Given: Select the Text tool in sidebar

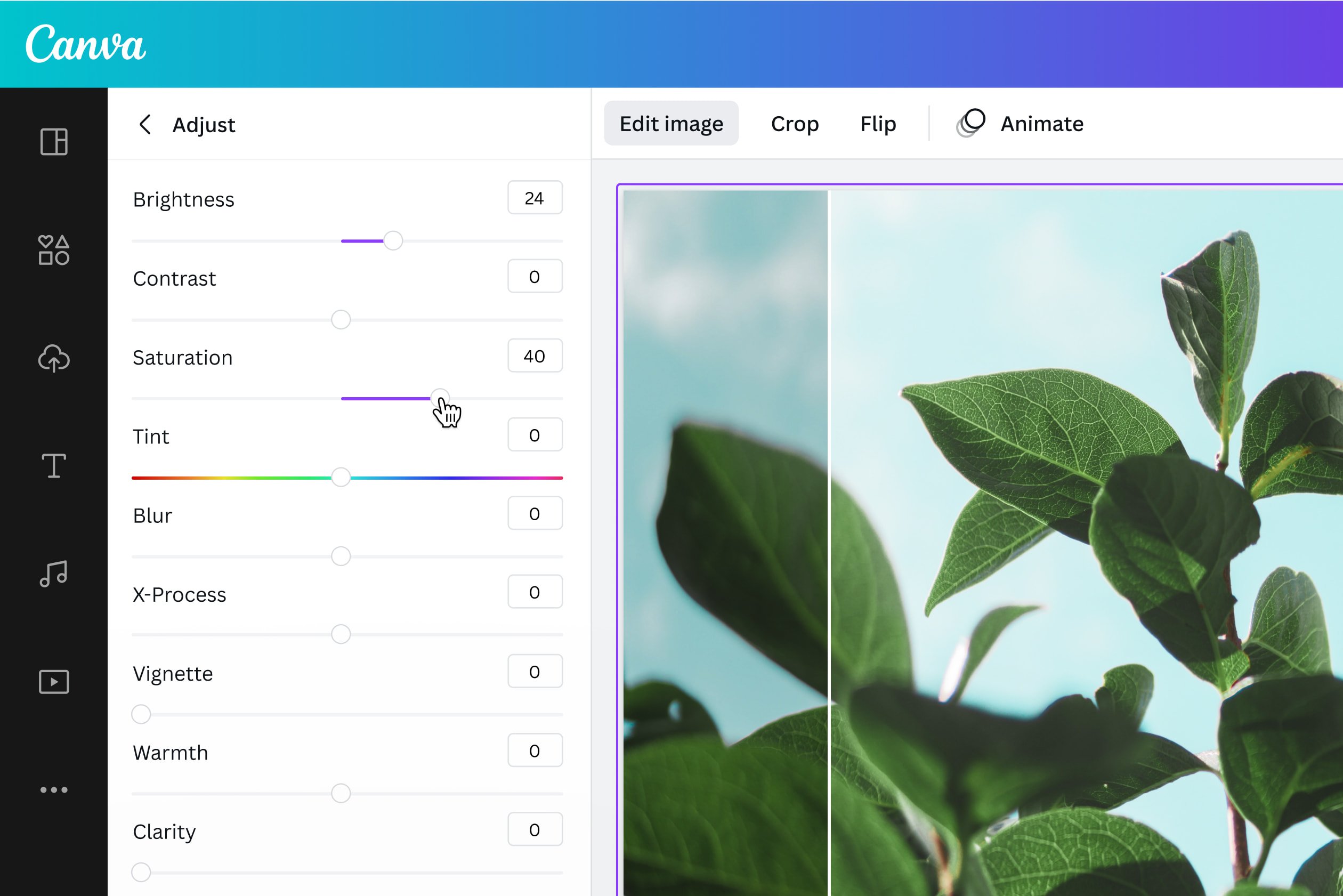Looking at the screenshot, I should [x=53, y=466].
